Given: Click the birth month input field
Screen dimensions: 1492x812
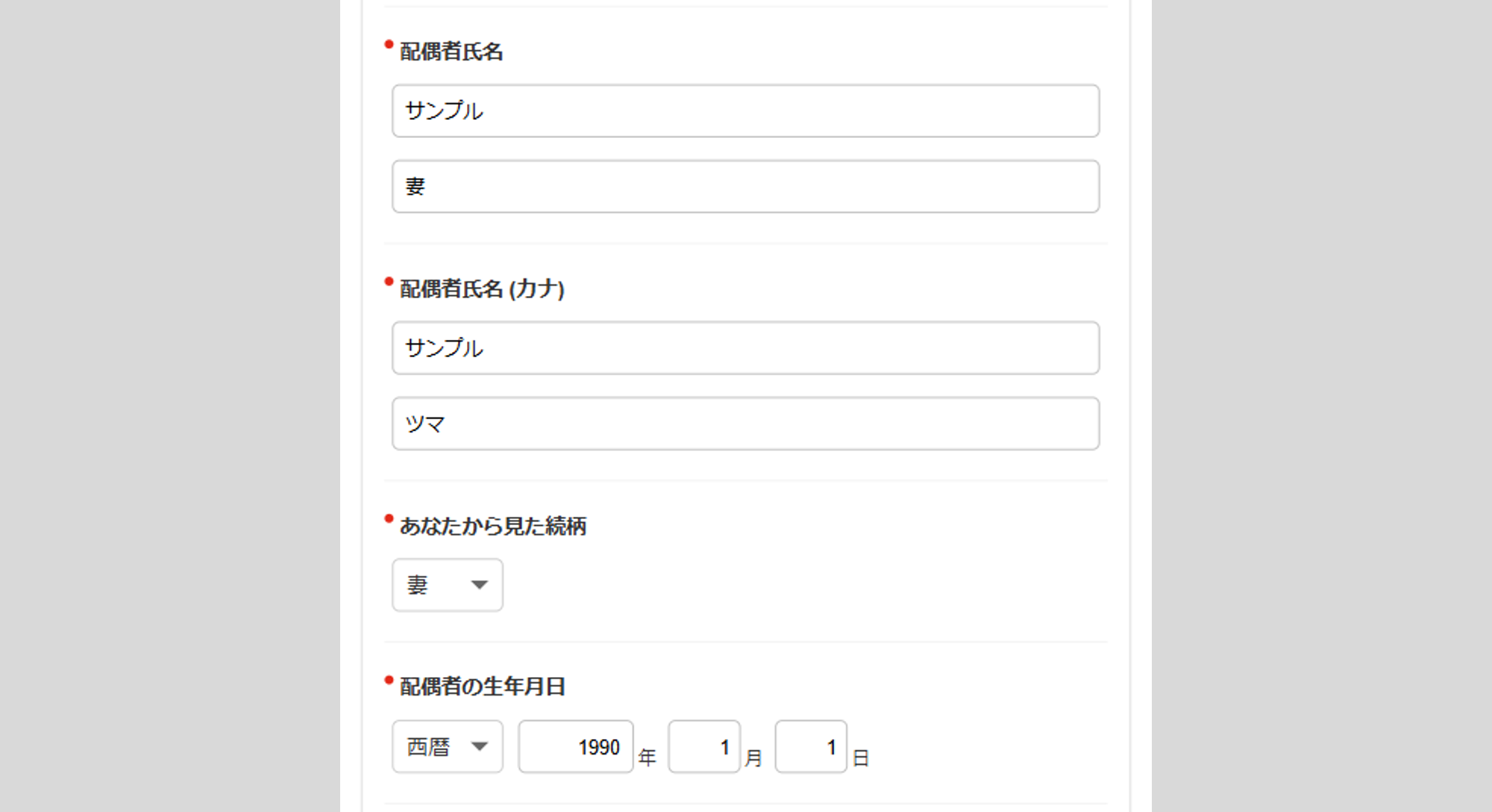Looking at the screenshot, I should pos(703,746).
